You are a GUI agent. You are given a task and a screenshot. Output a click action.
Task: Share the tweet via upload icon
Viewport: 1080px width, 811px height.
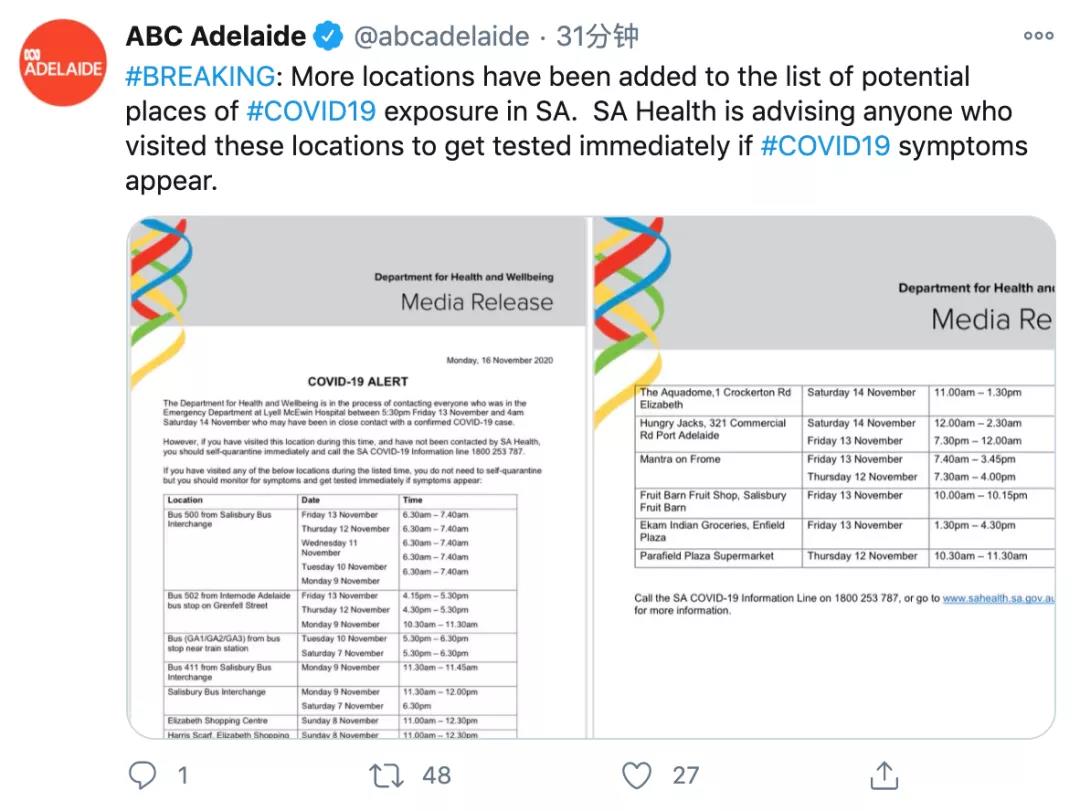884,775
